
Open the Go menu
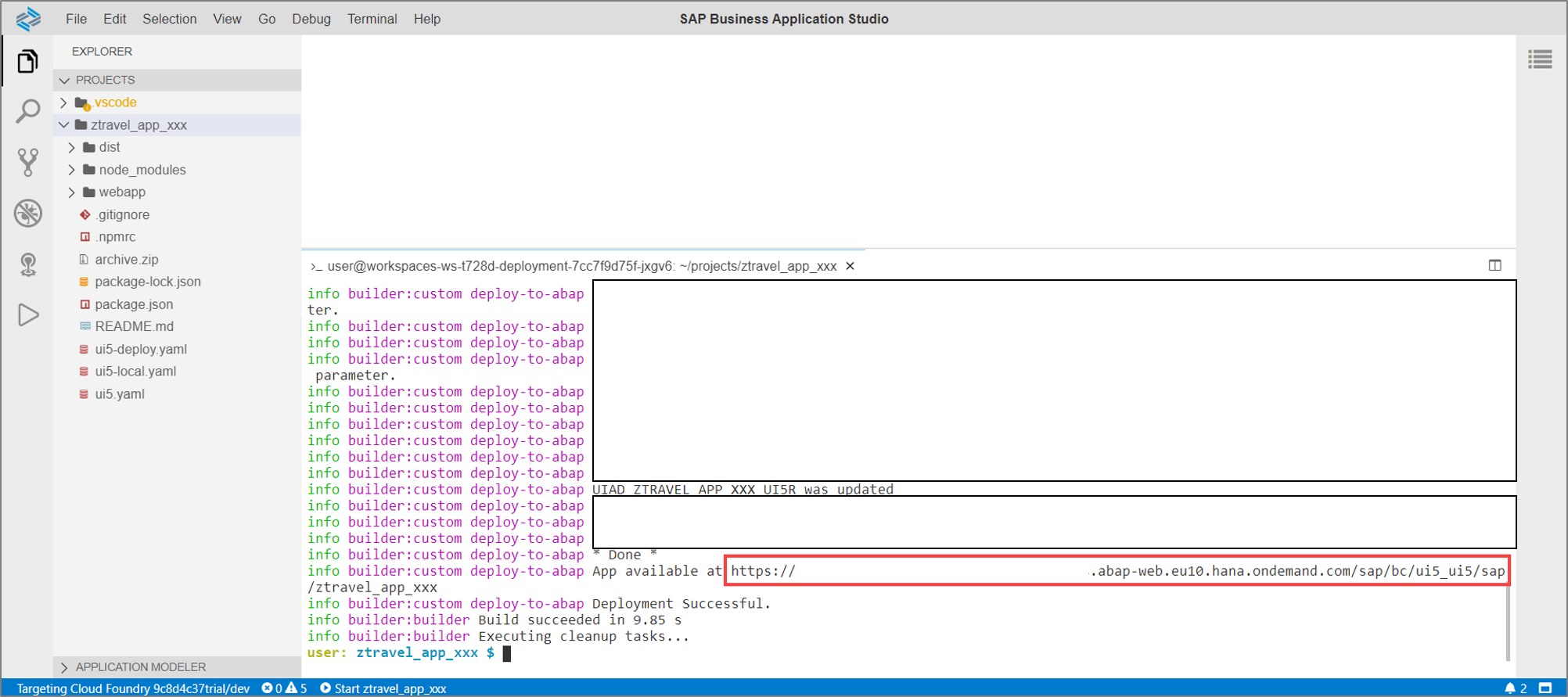point(267,19)
